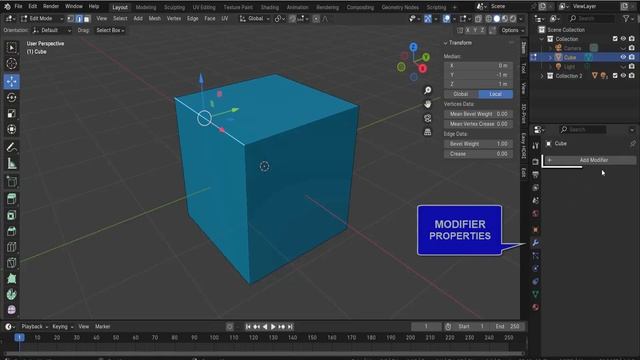Screen dimensions: 640x360
Task: Open the Orientation Default dropdown
Action: [52, 30]
